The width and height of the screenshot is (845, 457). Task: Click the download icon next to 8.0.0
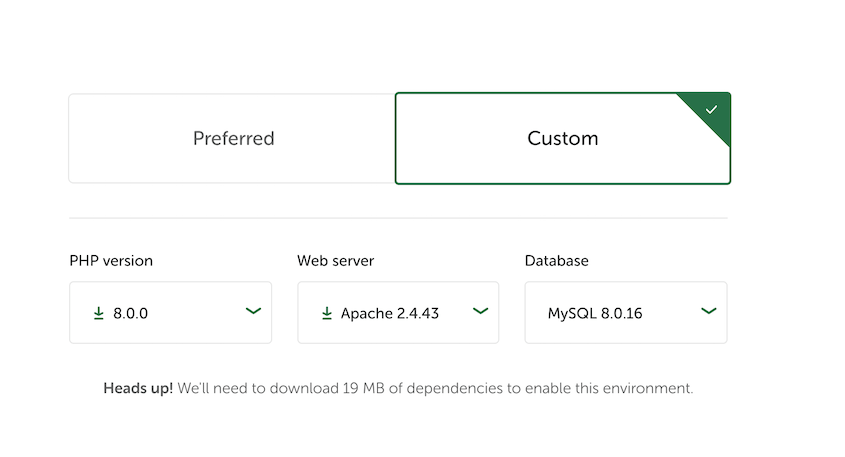(x=99, y=313)
